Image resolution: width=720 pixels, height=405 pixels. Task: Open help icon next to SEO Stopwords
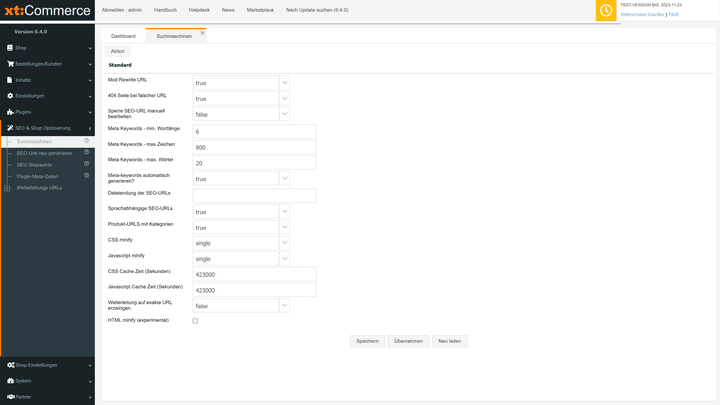(86, 164)
